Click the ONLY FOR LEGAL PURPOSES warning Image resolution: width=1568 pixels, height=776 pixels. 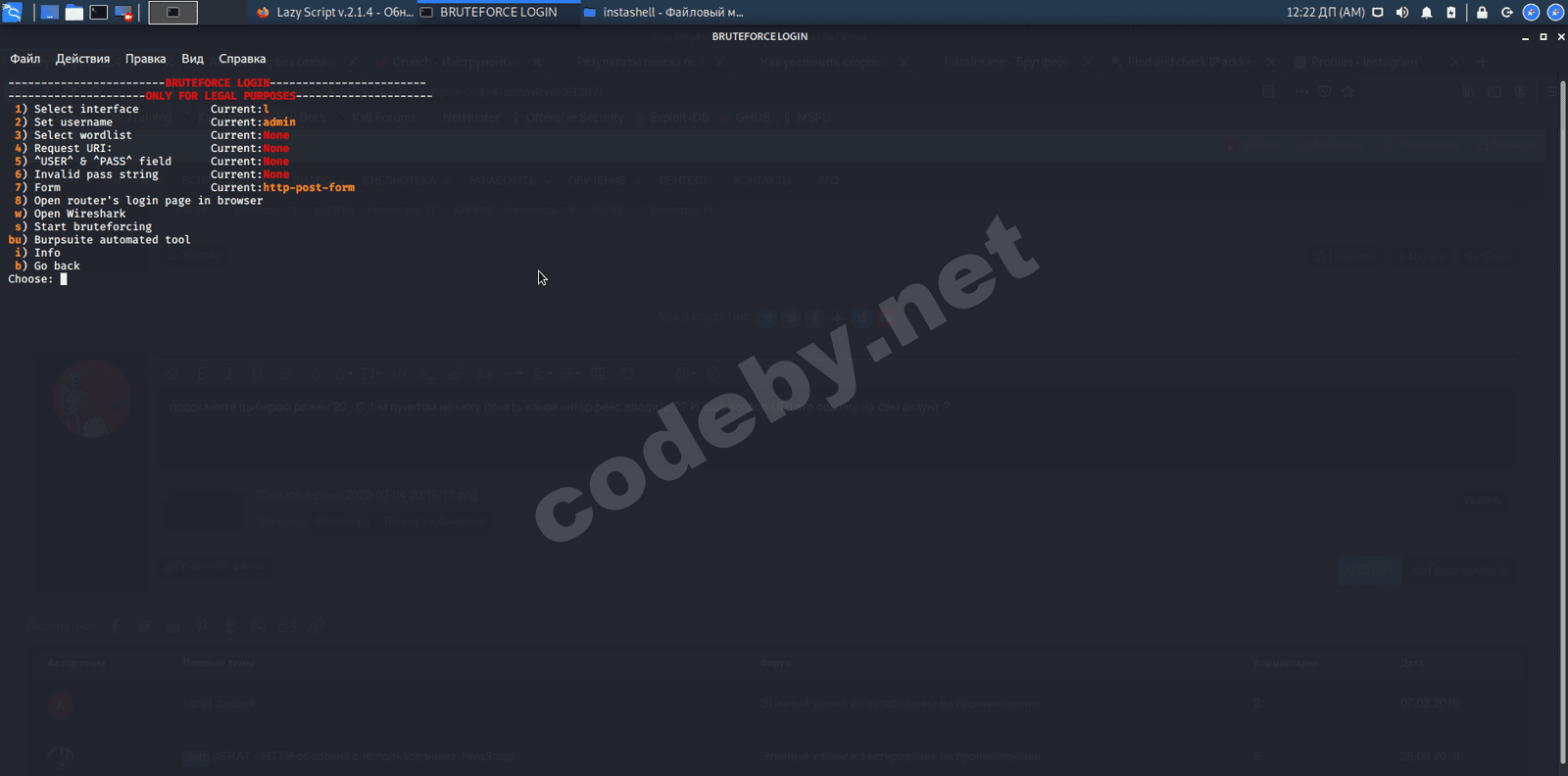pos(220,96)
